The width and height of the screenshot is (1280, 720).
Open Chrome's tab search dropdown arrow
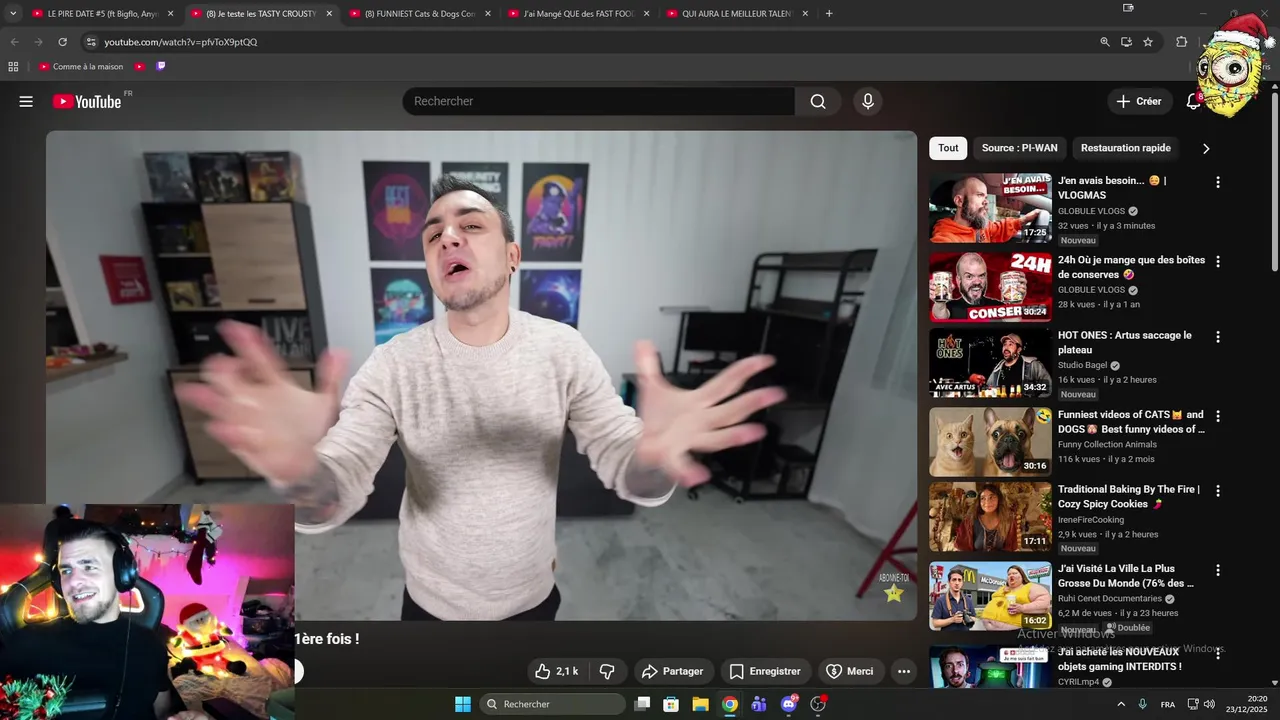13,14
